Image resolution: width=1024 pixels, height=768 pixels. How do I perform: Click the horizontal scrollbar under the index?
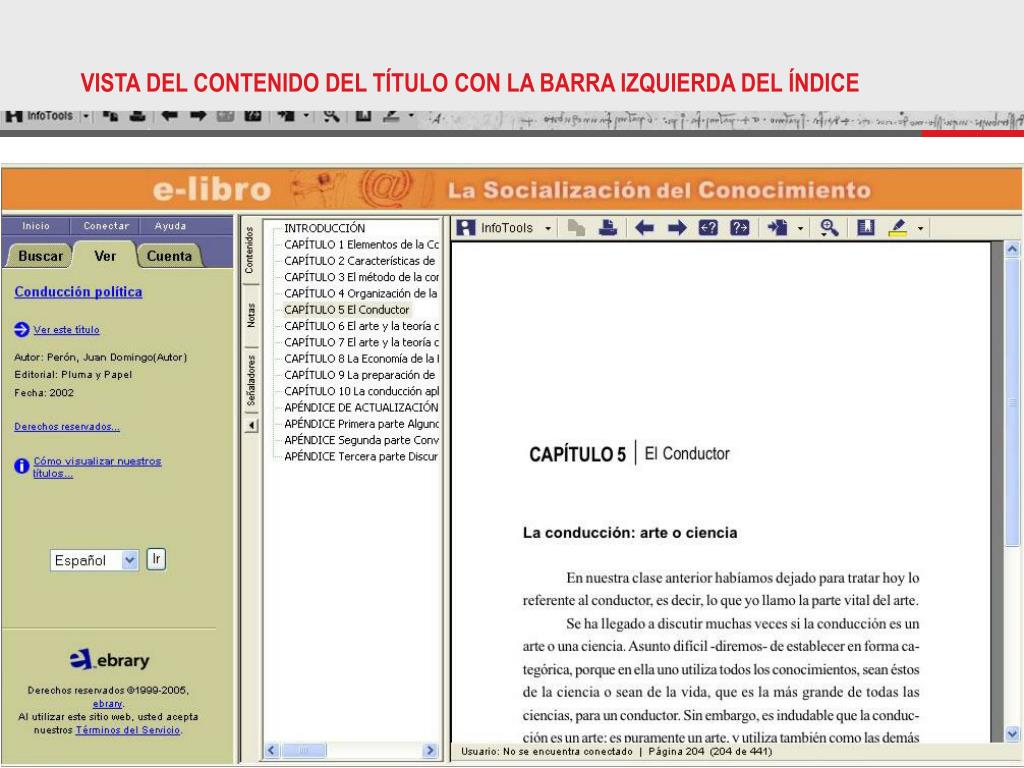click(350, 750)
